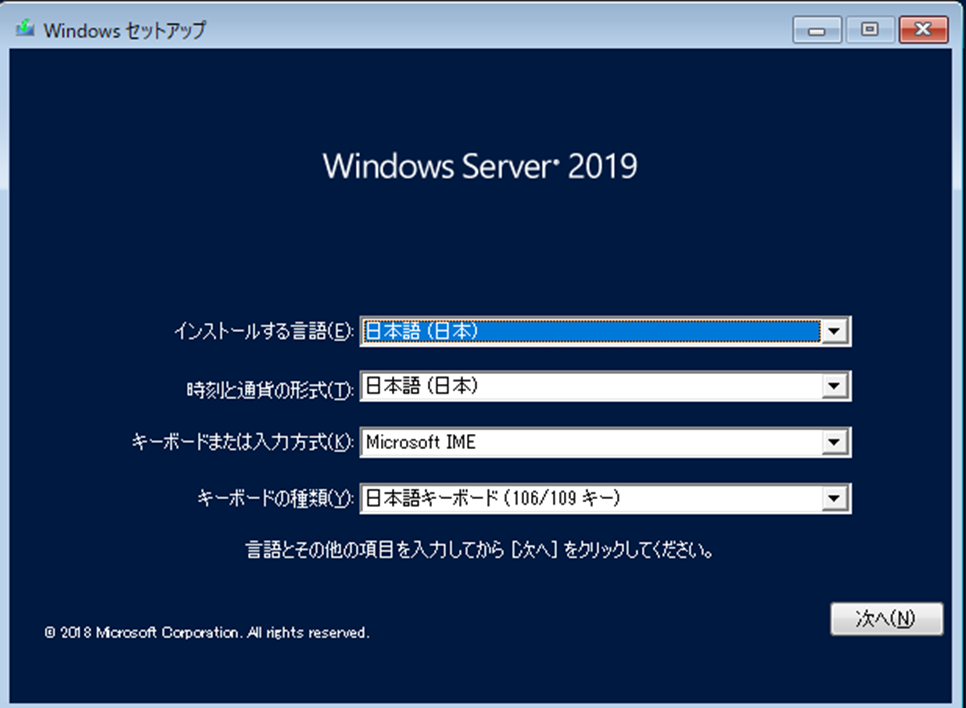Maximize the Windows セットアップ window
Viewport: 966px width, 708px height.
click(x=869, y=31)
